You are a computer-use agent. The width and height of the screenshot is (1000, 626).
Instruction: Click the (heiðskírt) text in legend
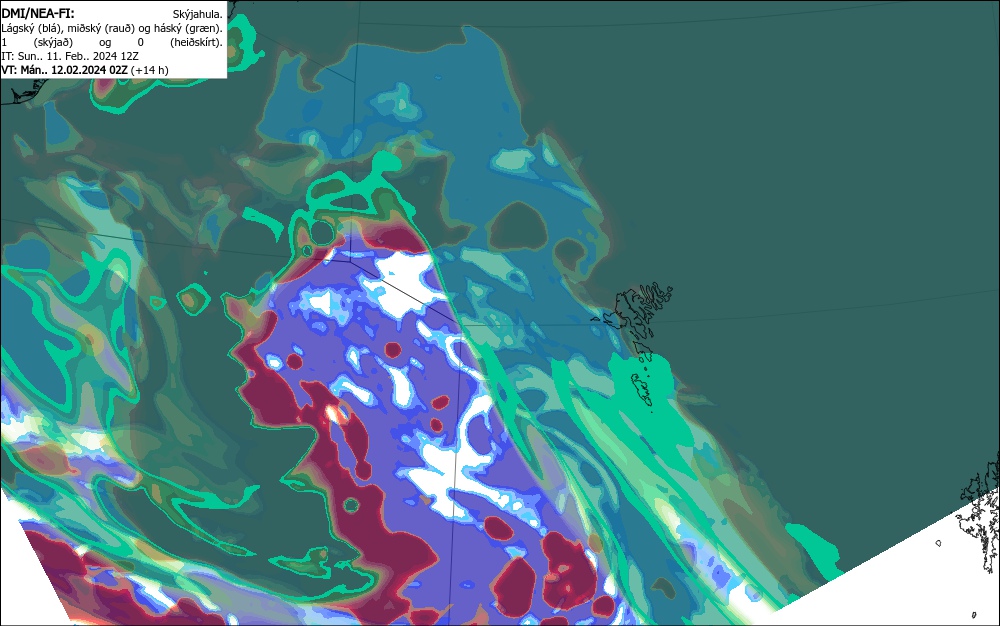click(x=196, y=42)
